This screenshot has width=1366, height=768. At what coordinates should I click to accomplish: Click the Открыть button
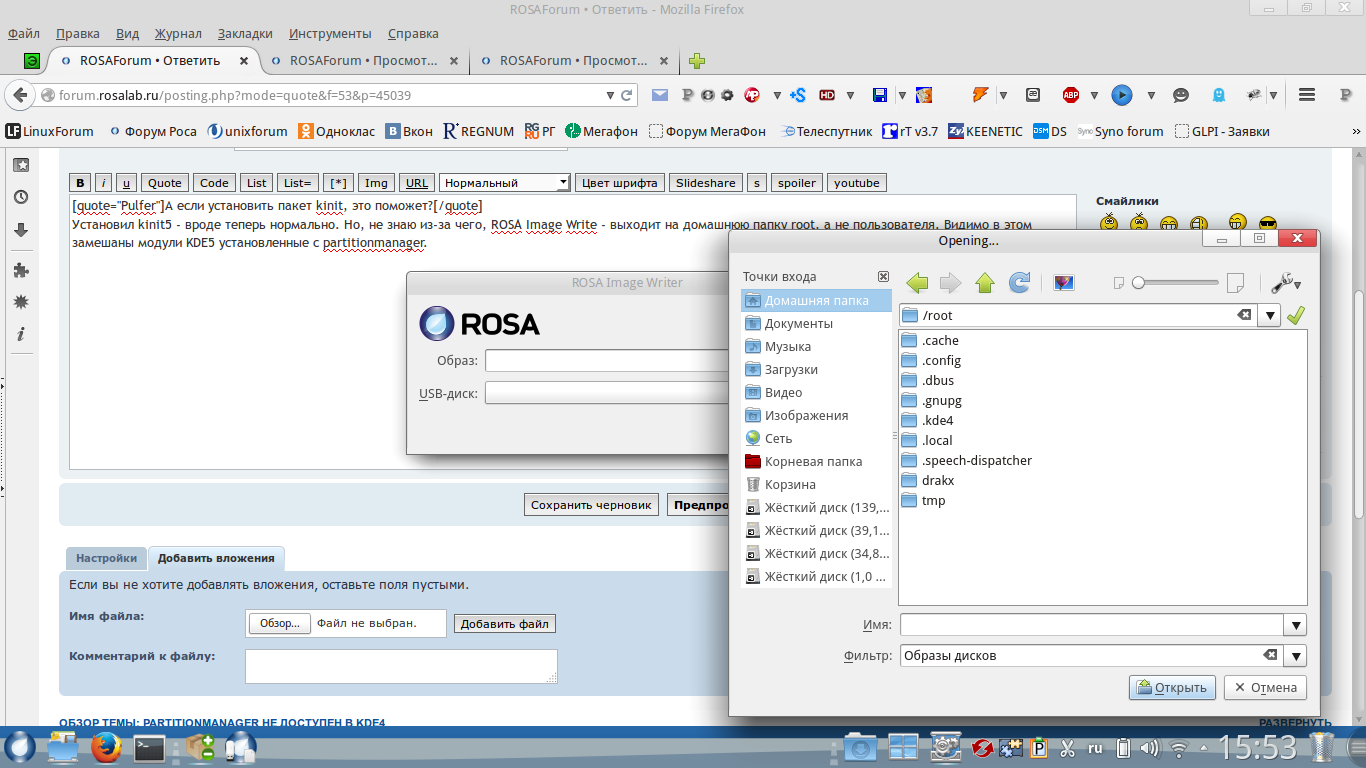[1173, 687]
